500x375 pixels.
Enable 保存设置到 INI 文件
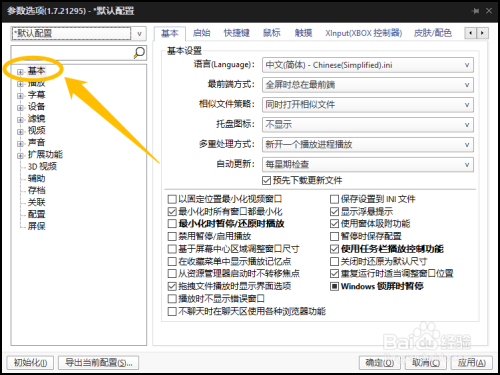pos(334,199)
